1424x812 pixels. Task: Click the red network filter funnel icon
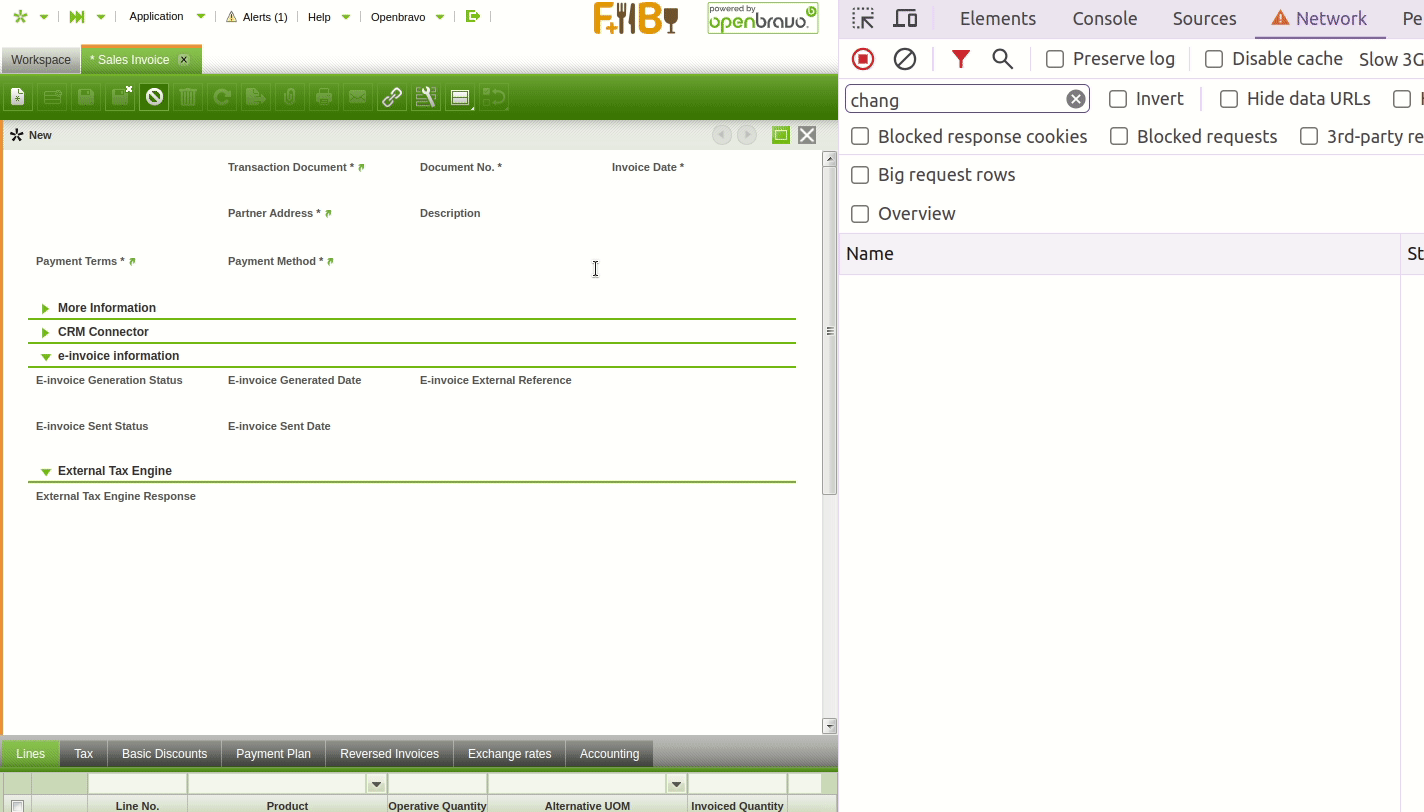(960, 59)
